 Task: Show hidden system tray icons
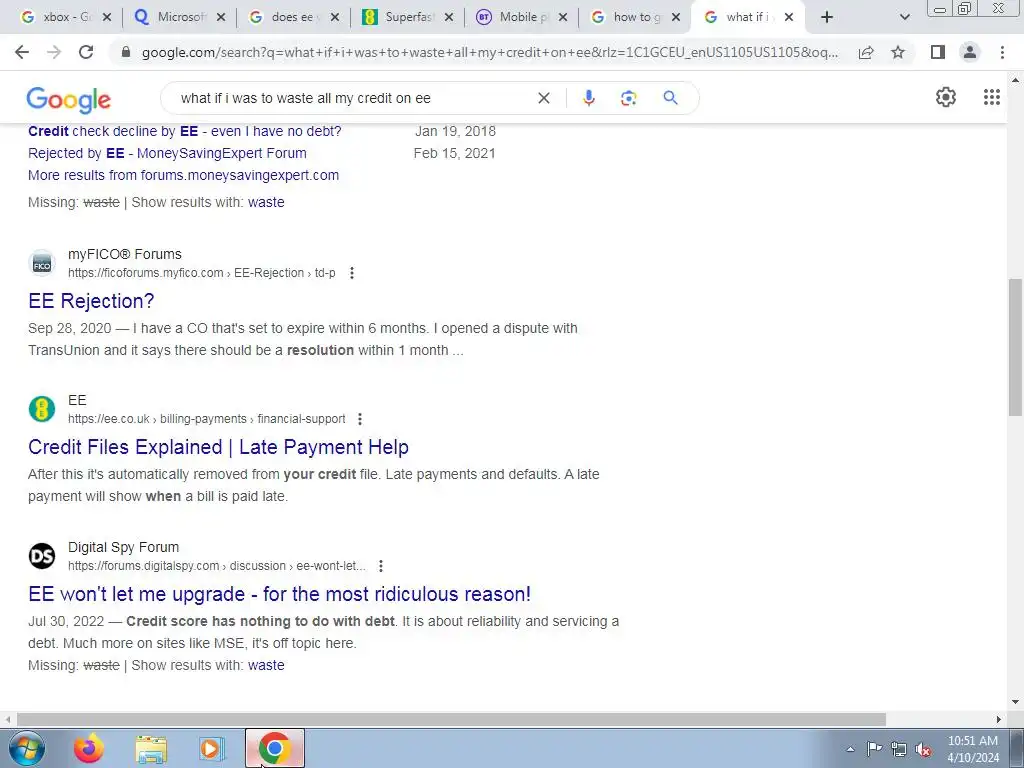(850, 750)
